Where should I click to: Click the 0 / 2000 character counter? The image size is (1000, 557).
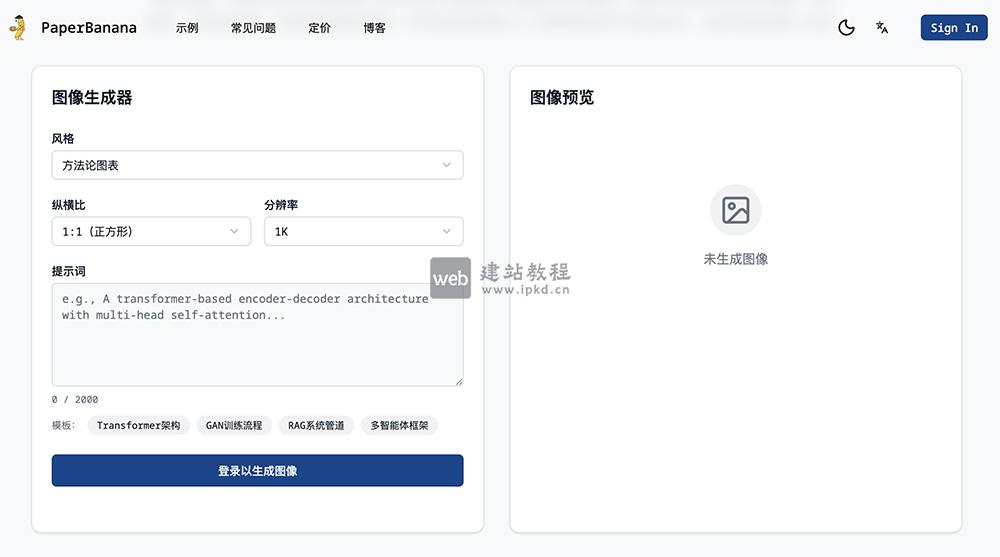click(x=75, y=399)
